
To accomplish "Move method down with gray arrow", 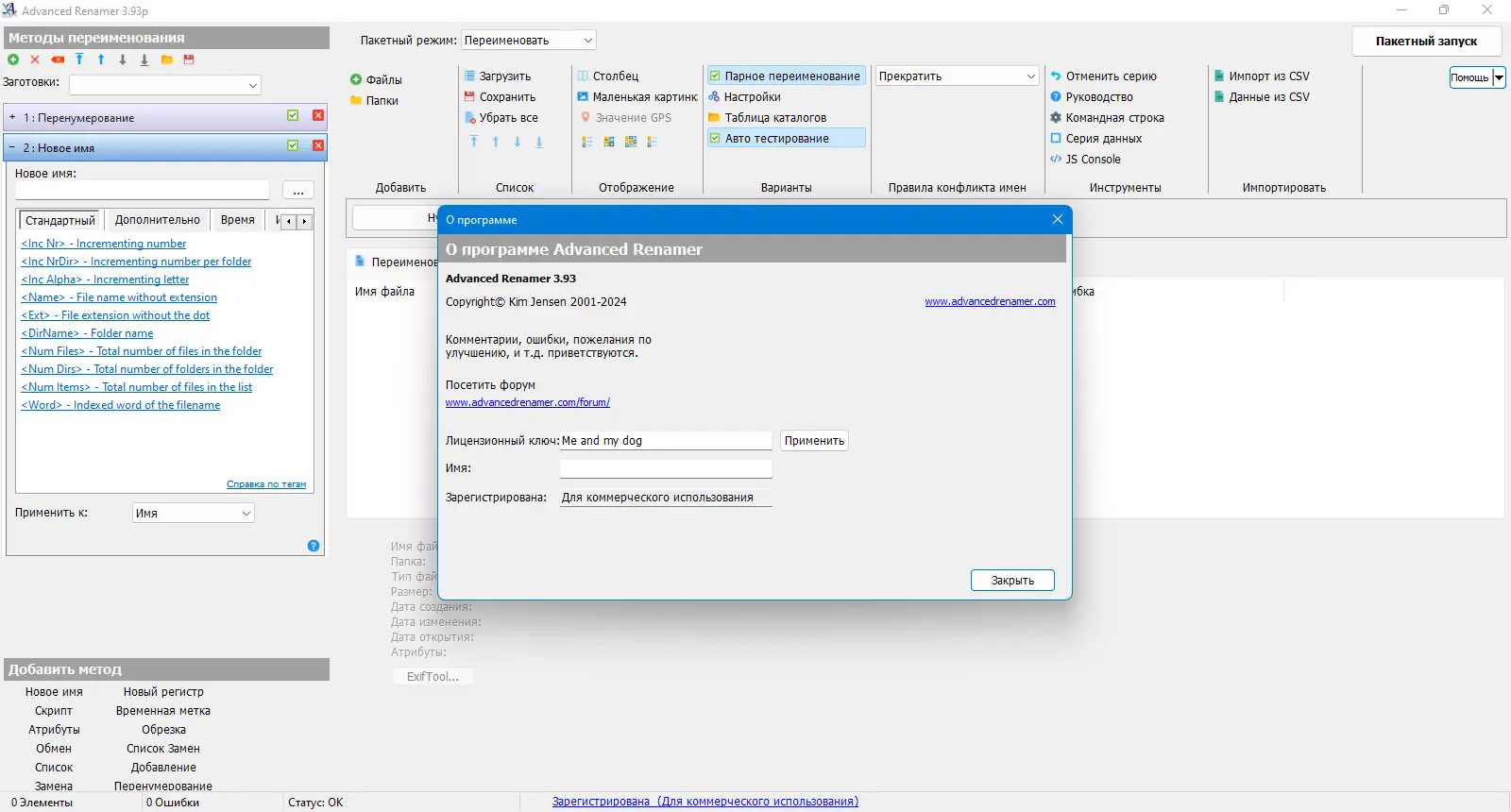I will click(123, 59).
